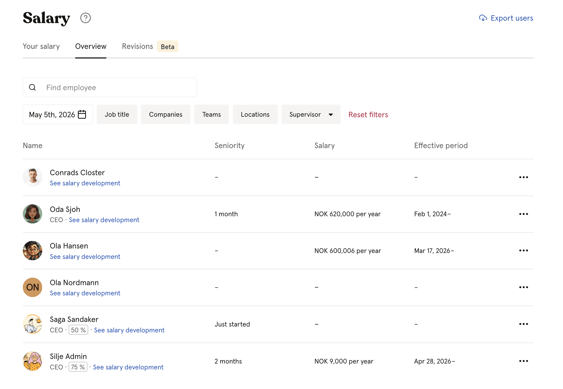
Task: Click the Feb 1, 2024 effective period
Action: pyautogui.click(x=432, y=214)
